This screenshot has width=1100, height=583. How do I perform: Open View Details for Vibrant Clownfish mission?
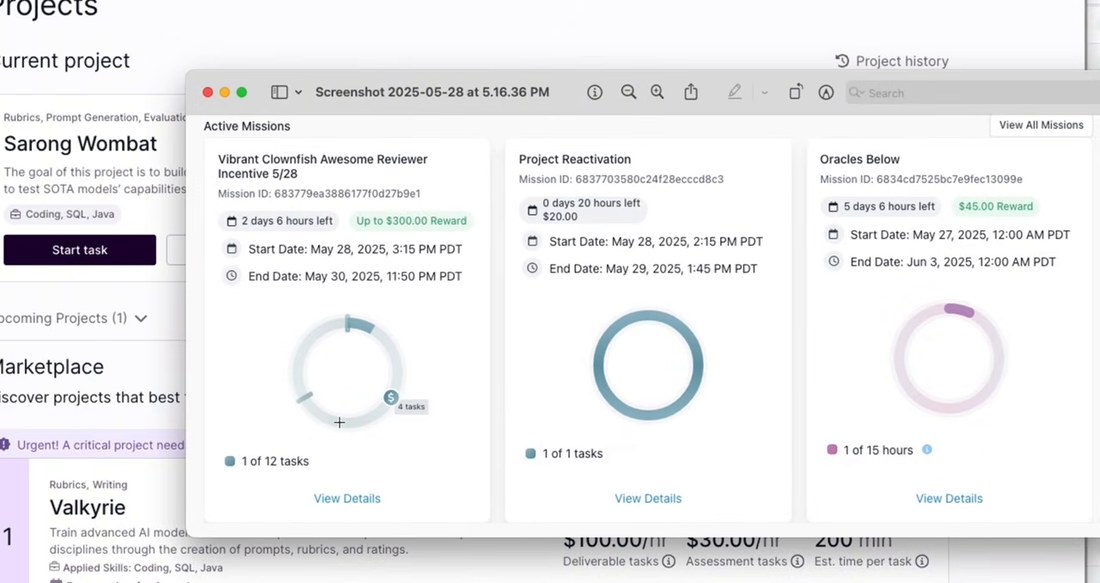tap(347, 499)
